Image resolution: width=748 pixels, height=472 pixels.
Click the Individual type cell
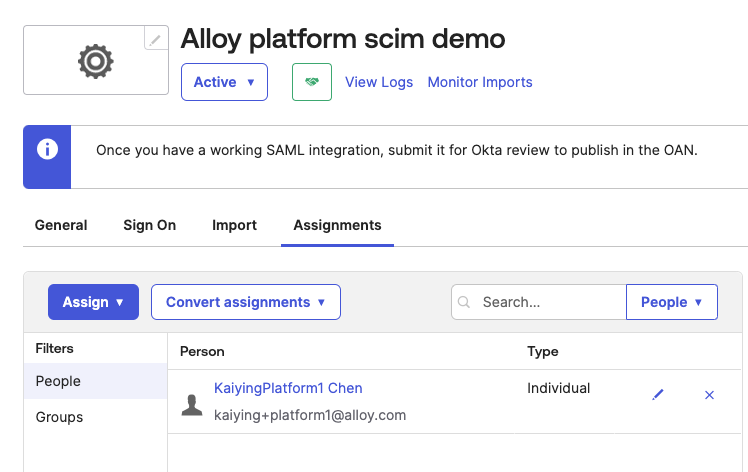559,388
